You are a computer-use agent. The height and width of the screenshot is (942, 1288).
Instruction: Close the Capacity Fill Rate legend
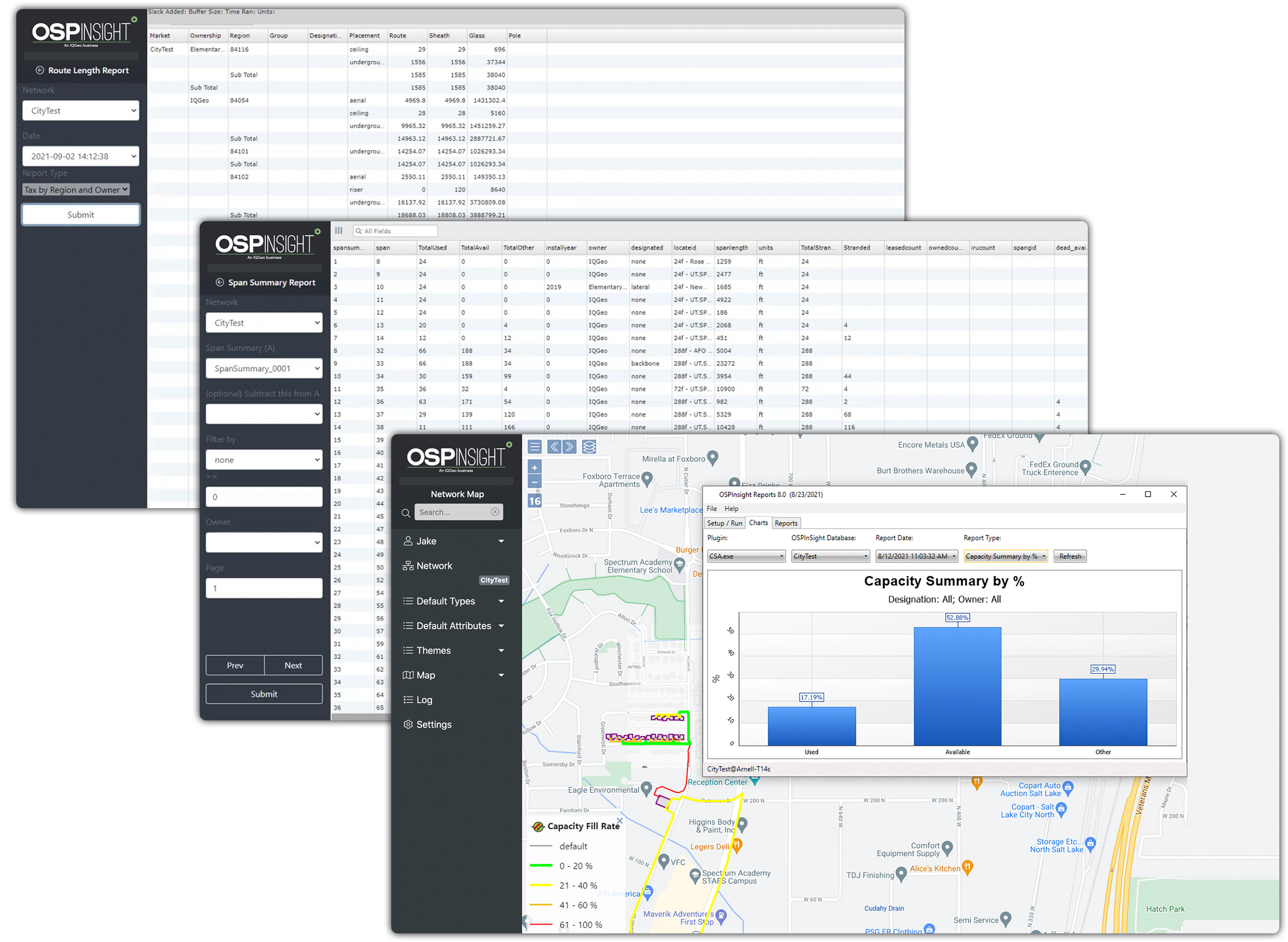pyautogui.click(x=619, y=821)
